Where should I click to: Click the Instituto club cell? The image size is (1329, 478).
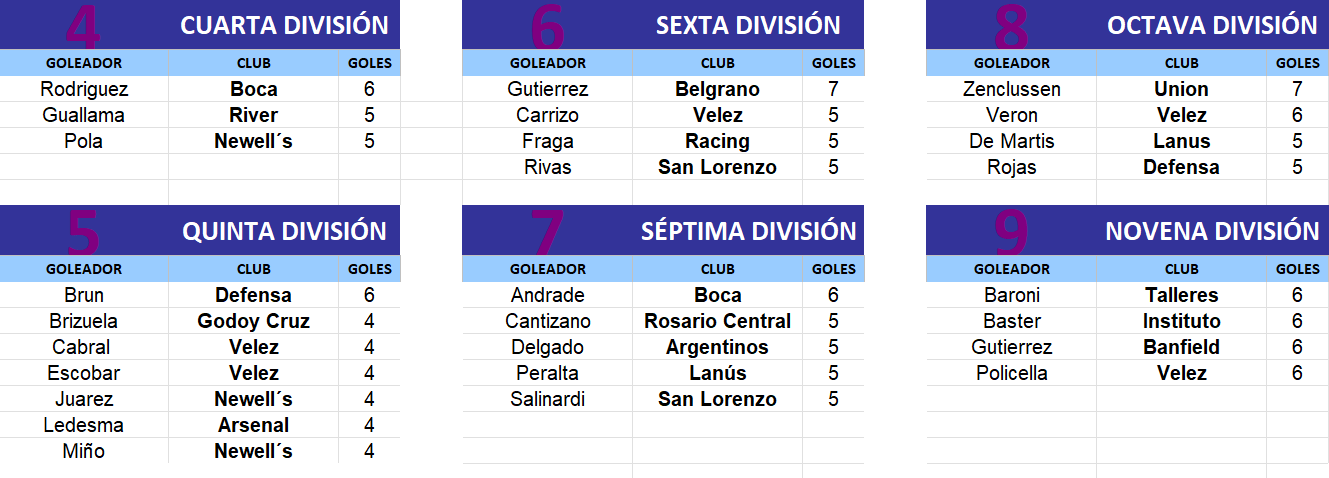1181,321
